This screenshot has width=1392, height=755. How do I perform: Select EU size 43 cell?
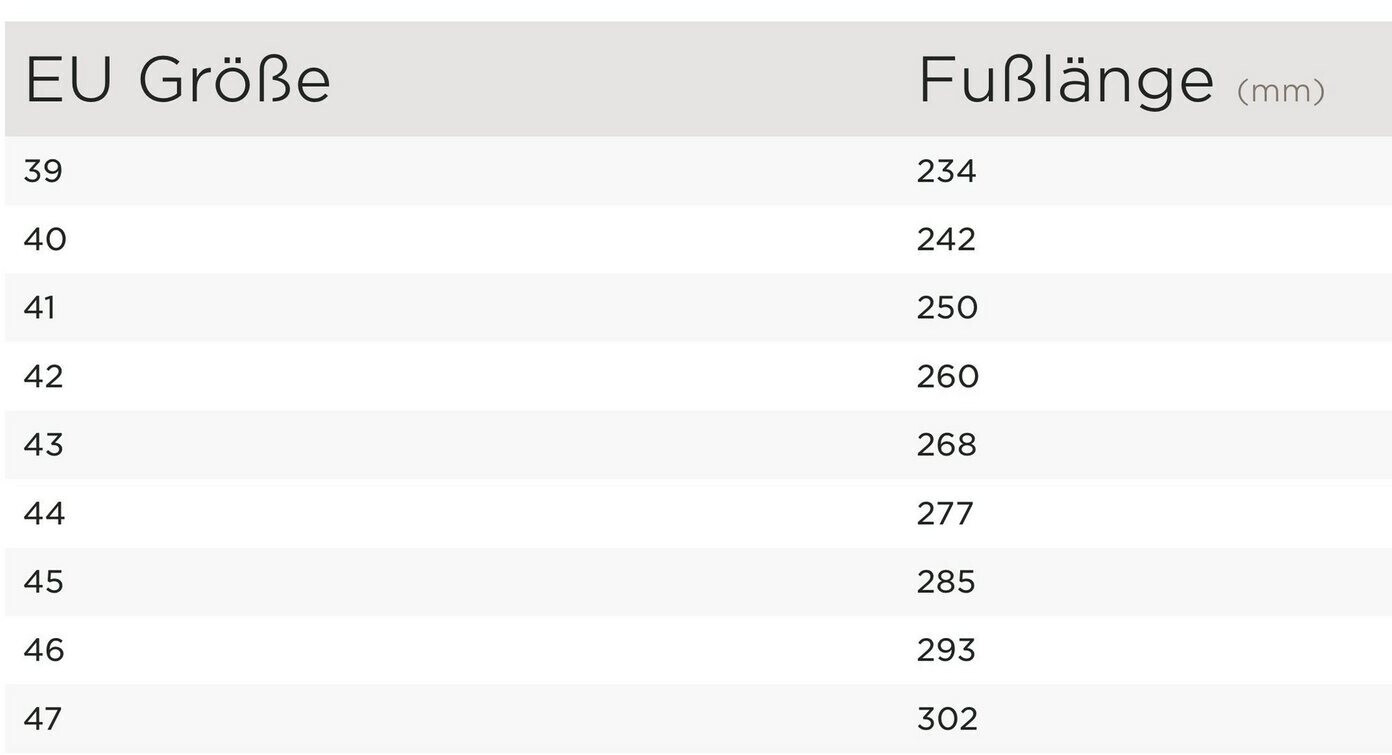(x=44, y=445)
